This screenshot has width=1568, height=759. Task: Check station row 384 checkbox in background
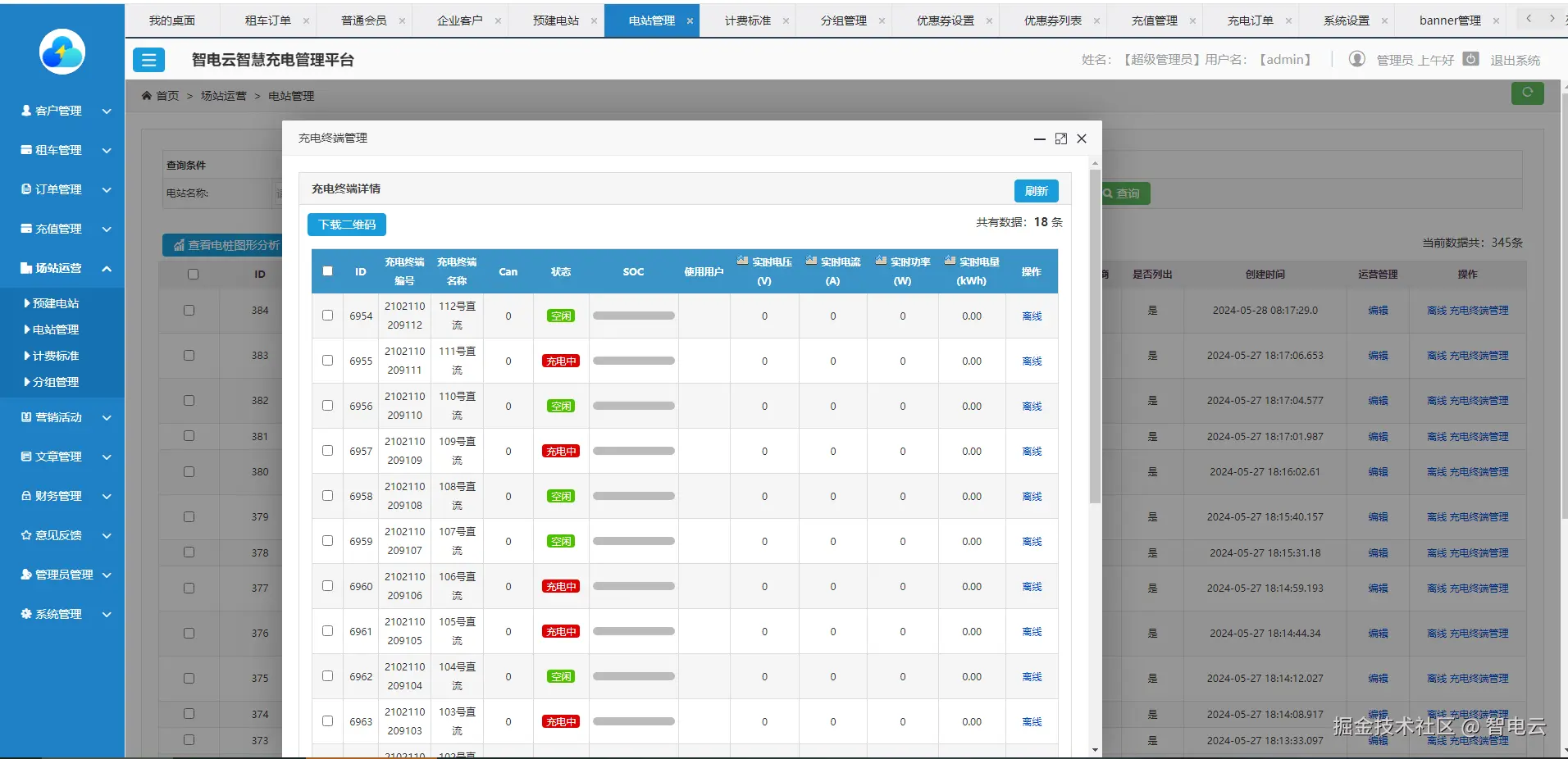pyautogui.click(x=189, y=310)
